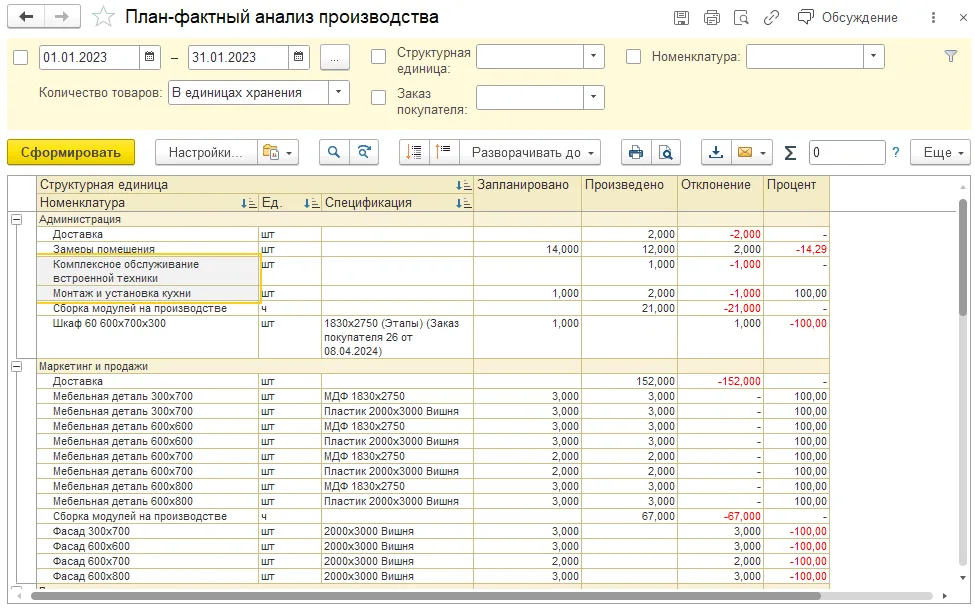Click the period selection ellipsis button
This screenshot has width=975, height=613.
[335, 58]
